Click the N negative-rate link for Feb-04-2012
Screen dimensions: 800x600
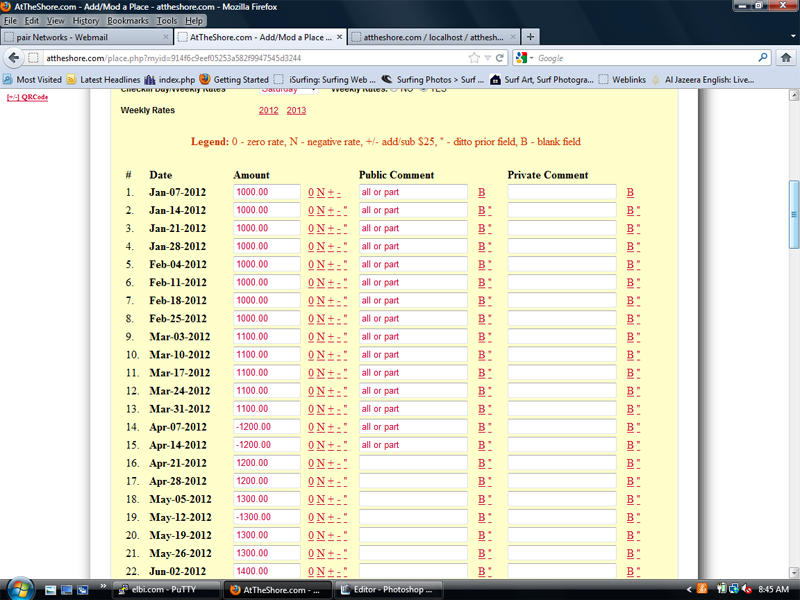[x=320, y=265]
